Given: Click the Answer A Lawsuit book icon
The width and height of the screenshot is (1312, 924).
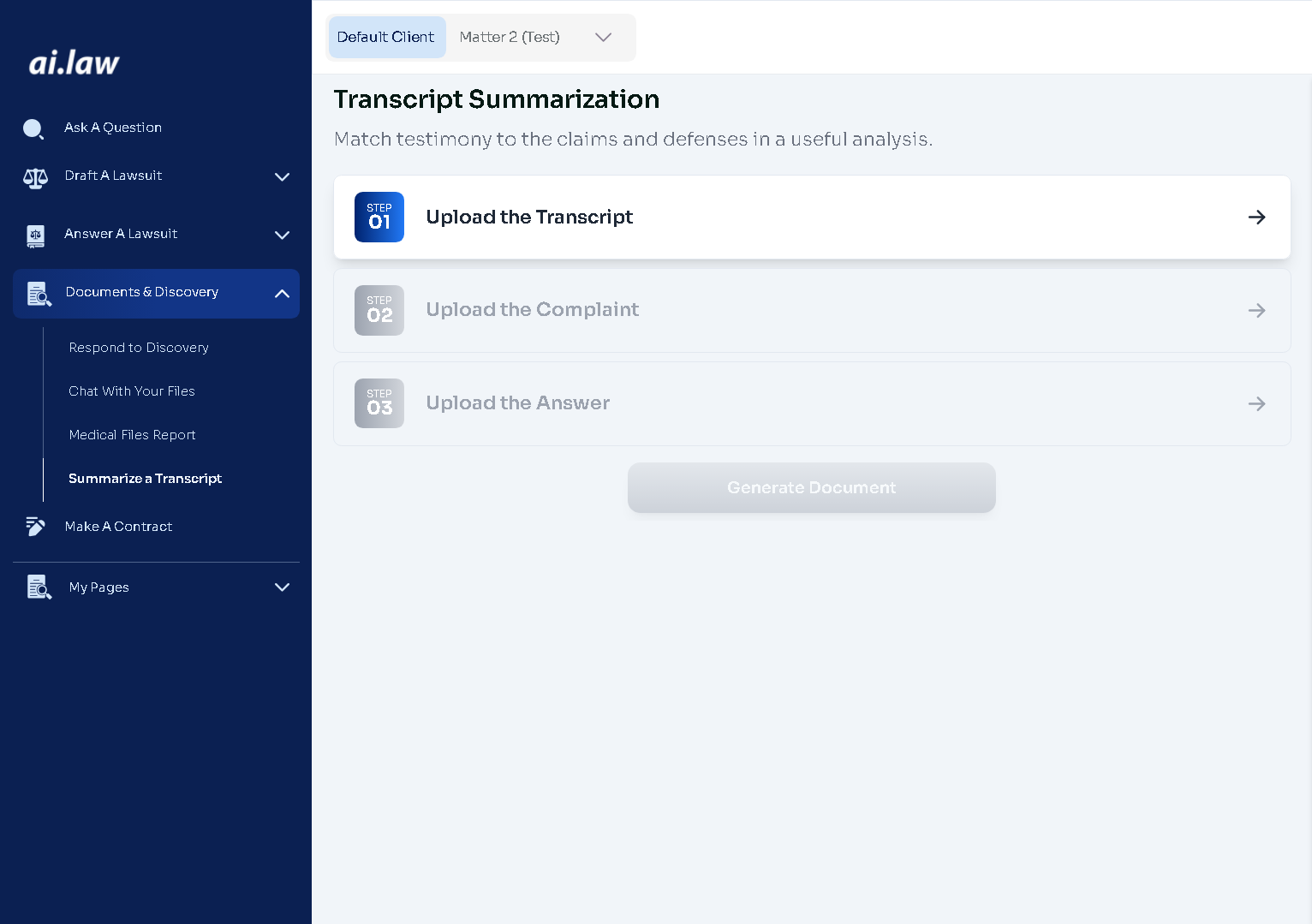Looking at the screenshot, I should pos(35,235).
